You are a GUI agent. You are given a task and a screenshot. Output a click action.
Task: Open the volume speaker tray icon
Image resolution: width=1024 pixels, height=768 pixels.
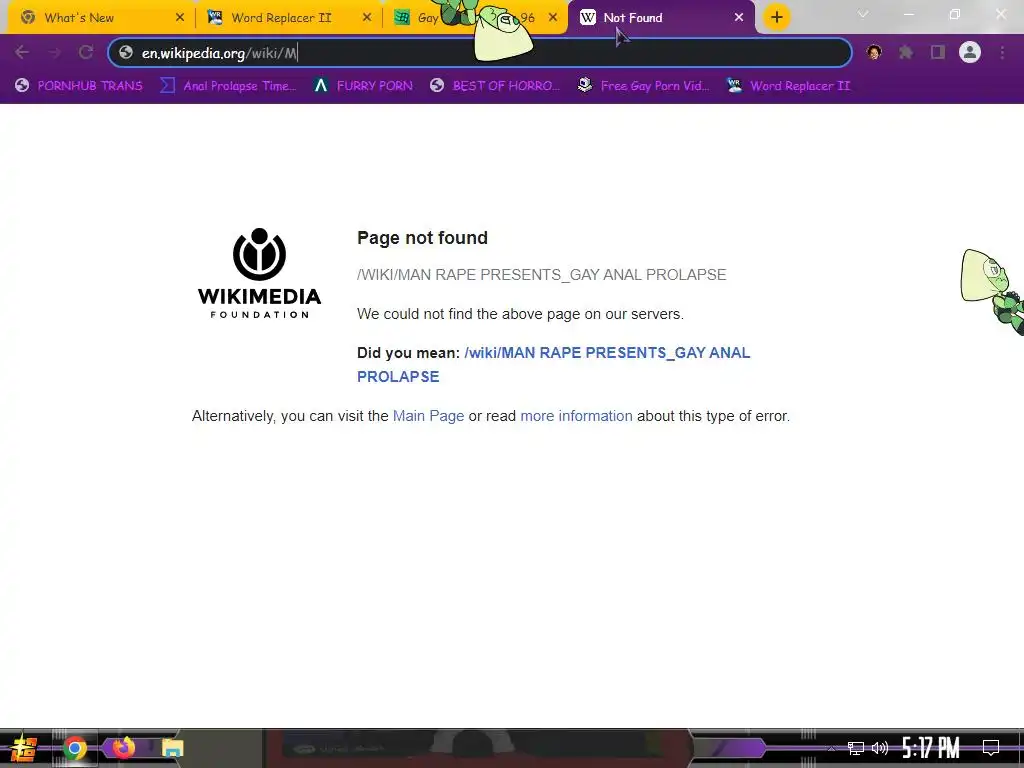880,748
